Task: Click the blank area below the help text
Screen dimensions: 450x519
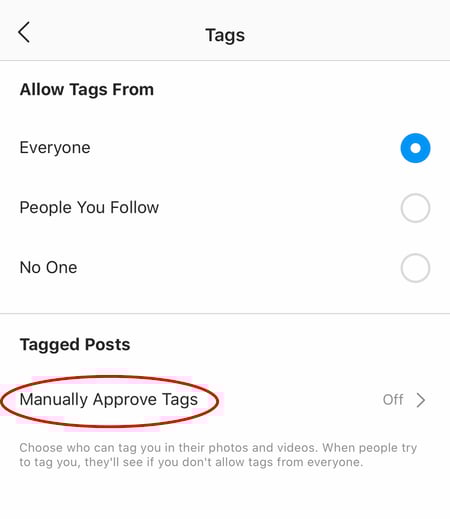Action: 225,495
